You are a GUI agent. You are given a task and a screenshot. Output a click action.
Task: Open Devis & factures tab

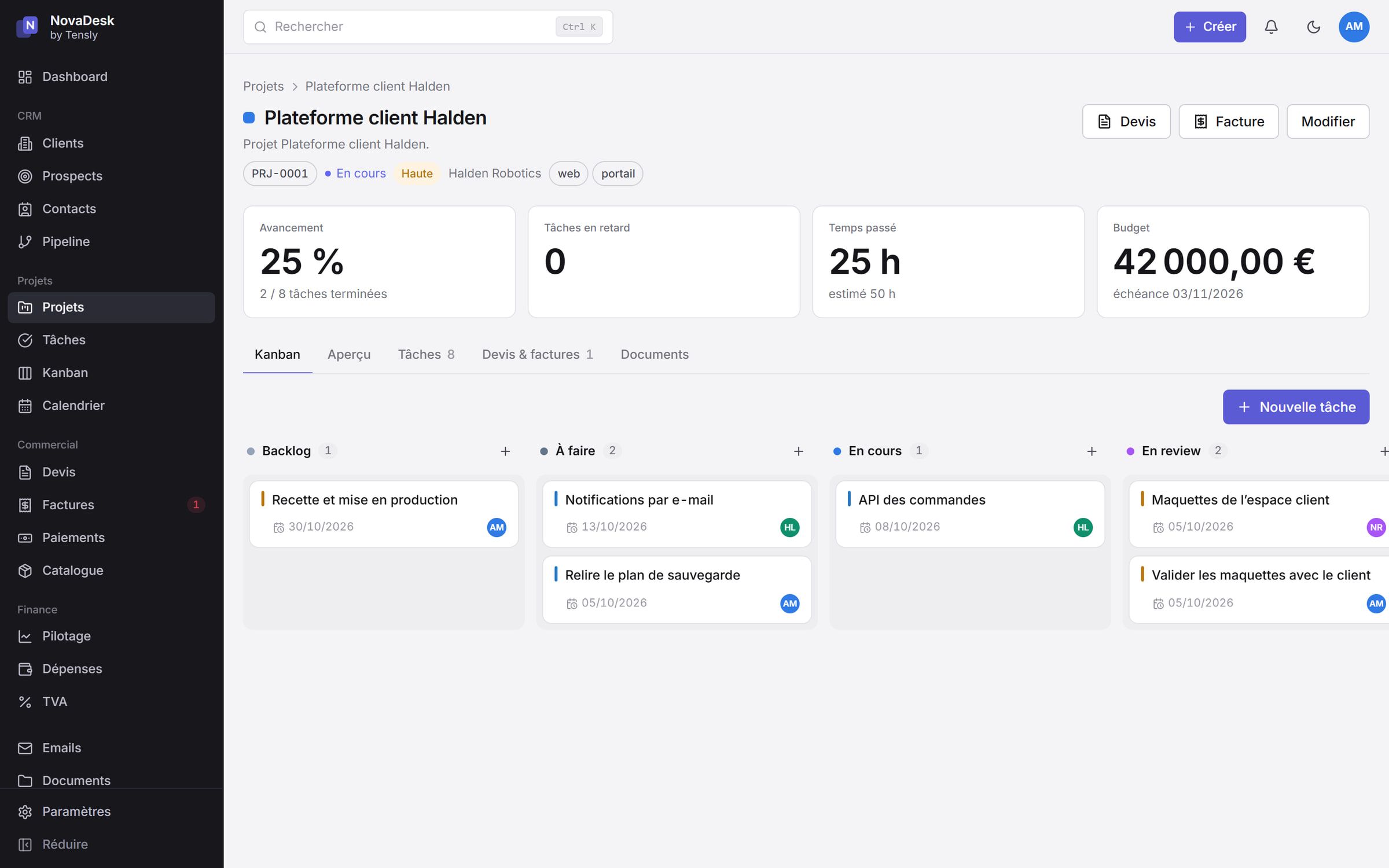tap(538, 355)
